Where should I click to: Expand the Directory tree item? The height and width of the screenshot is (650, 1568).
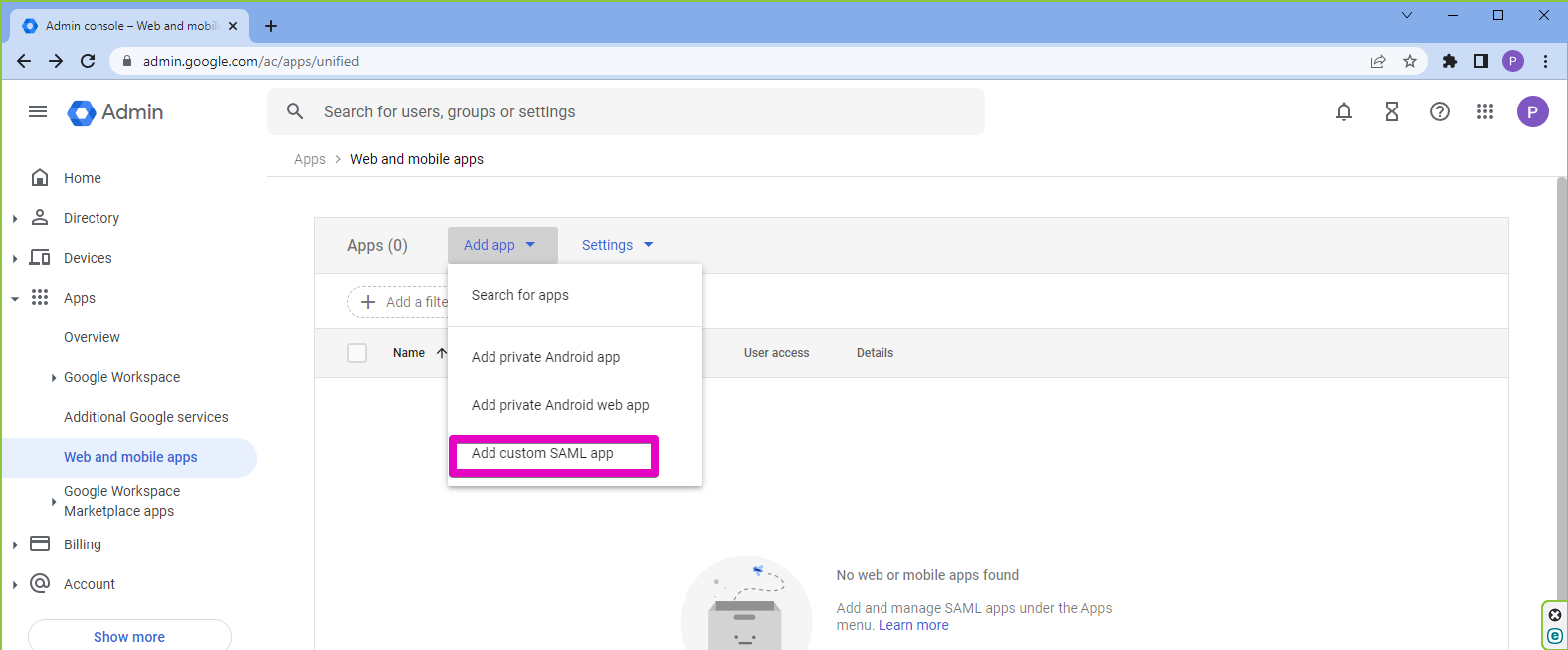tap(15, 218)
